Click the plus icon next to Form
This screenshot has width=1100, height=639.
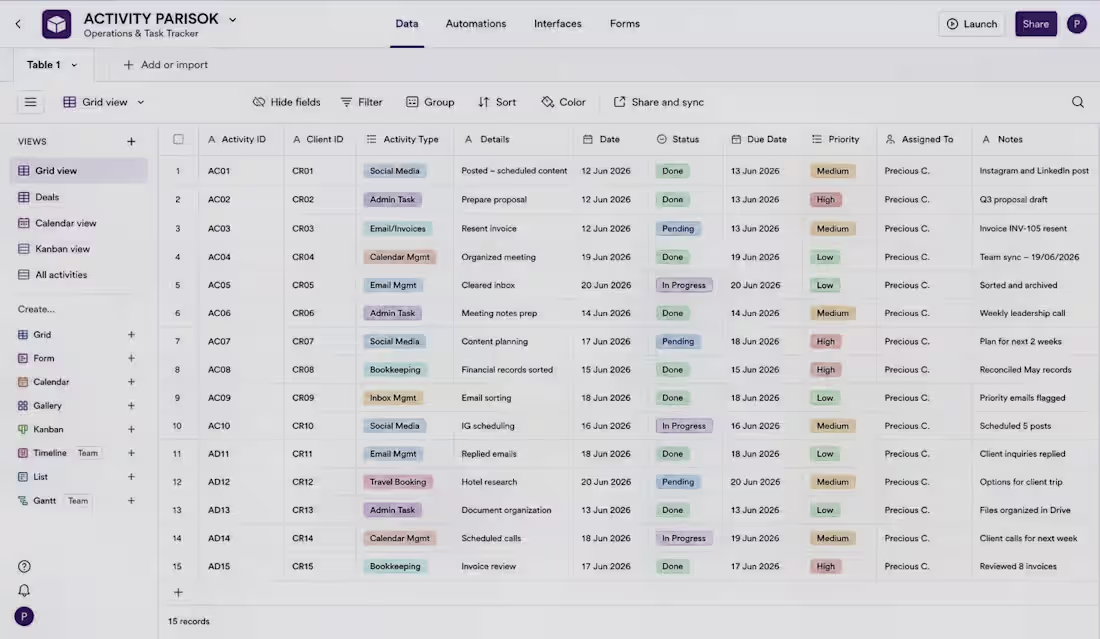(x=131, y=358)
